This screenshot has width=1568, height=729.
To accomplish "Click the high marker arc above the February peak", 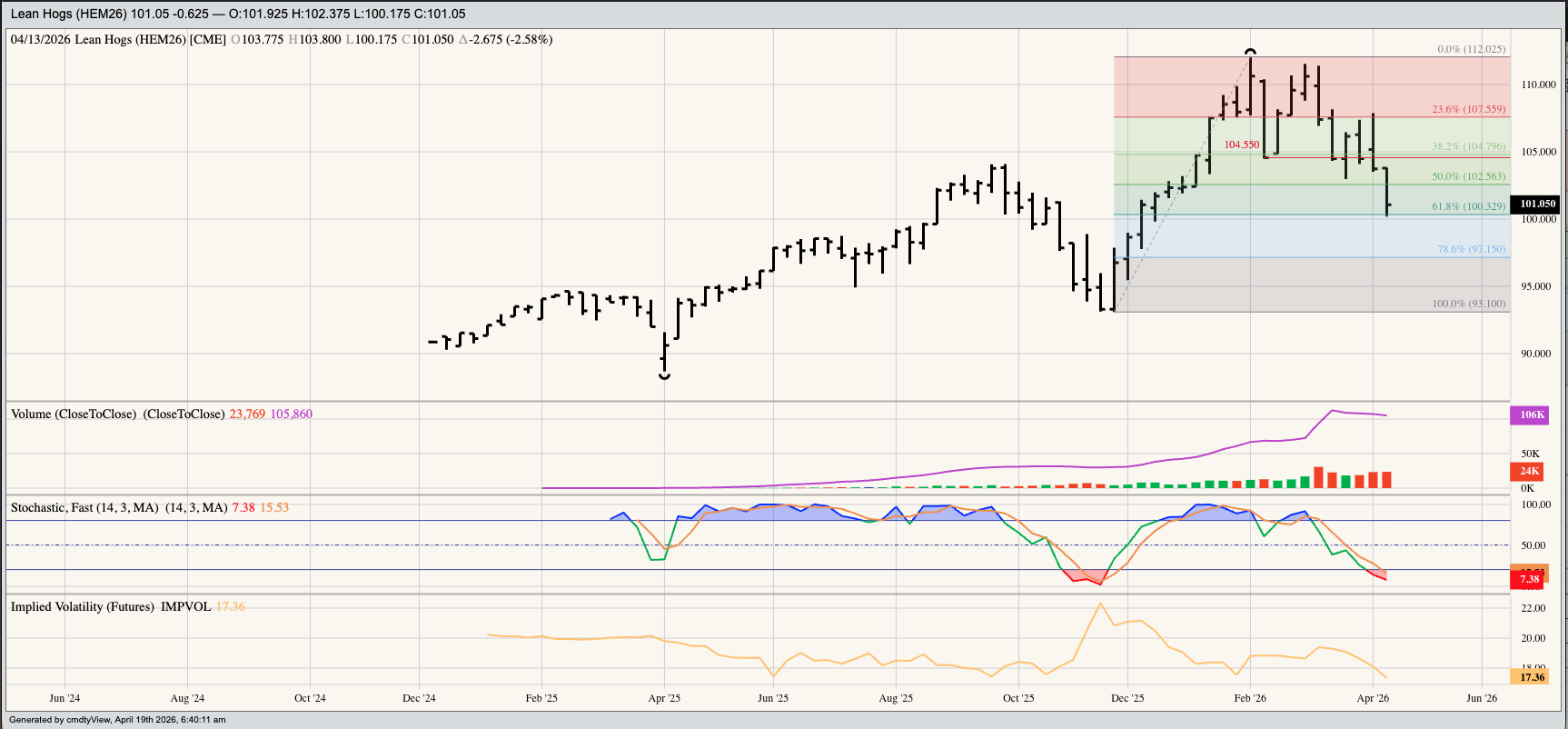I will 1250,52.
